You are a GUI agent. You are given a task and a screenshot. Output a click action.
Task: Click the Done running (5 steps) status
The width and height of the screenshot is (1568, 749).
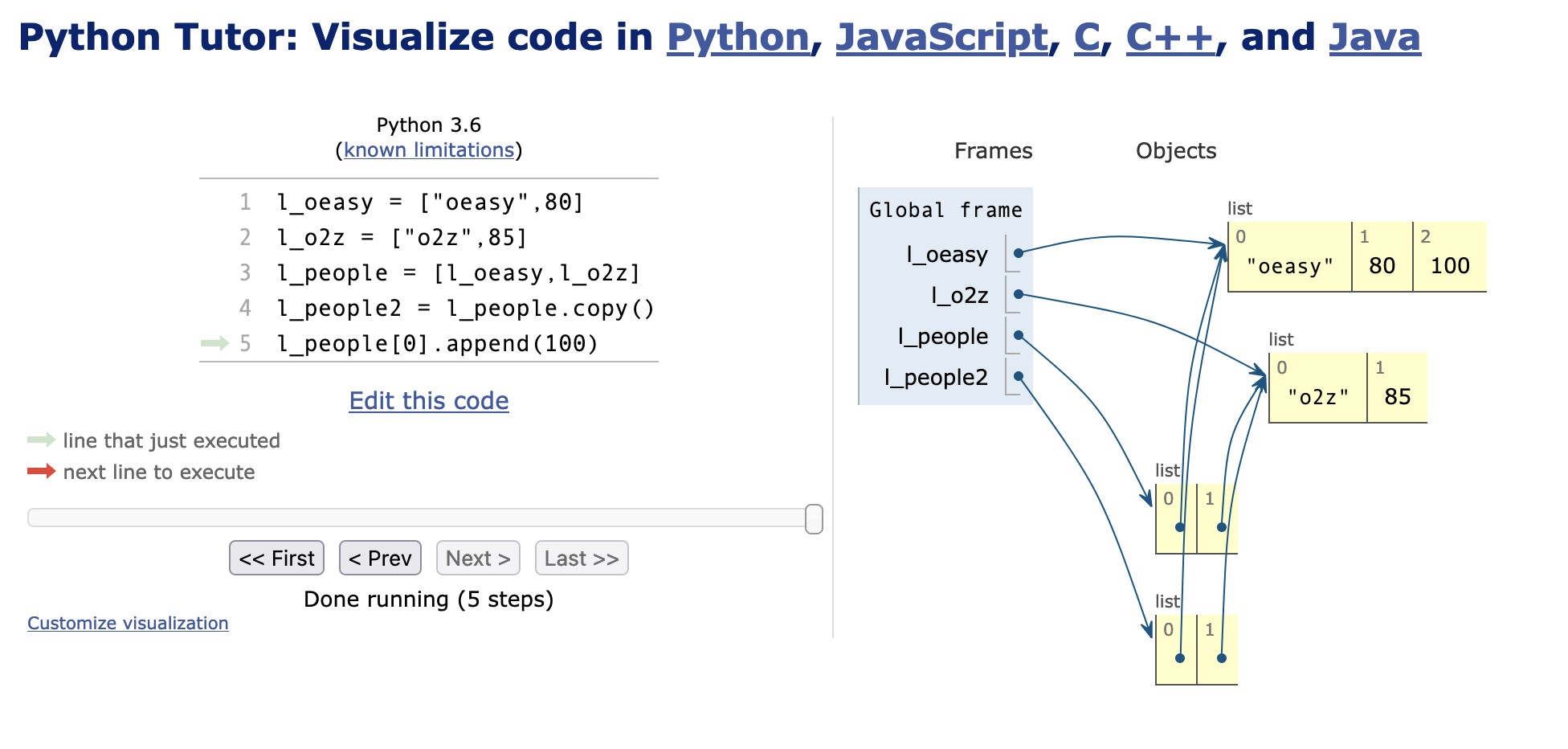(429, 600)
